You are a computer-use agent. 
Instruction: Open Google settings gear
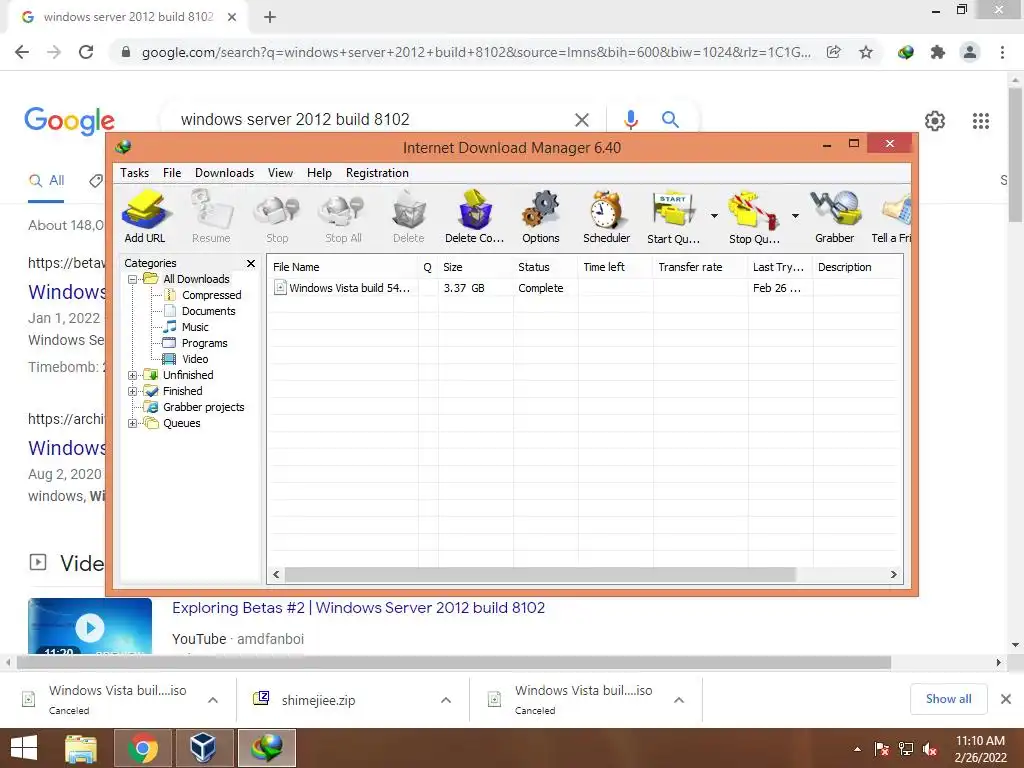(x=935, y=121)
